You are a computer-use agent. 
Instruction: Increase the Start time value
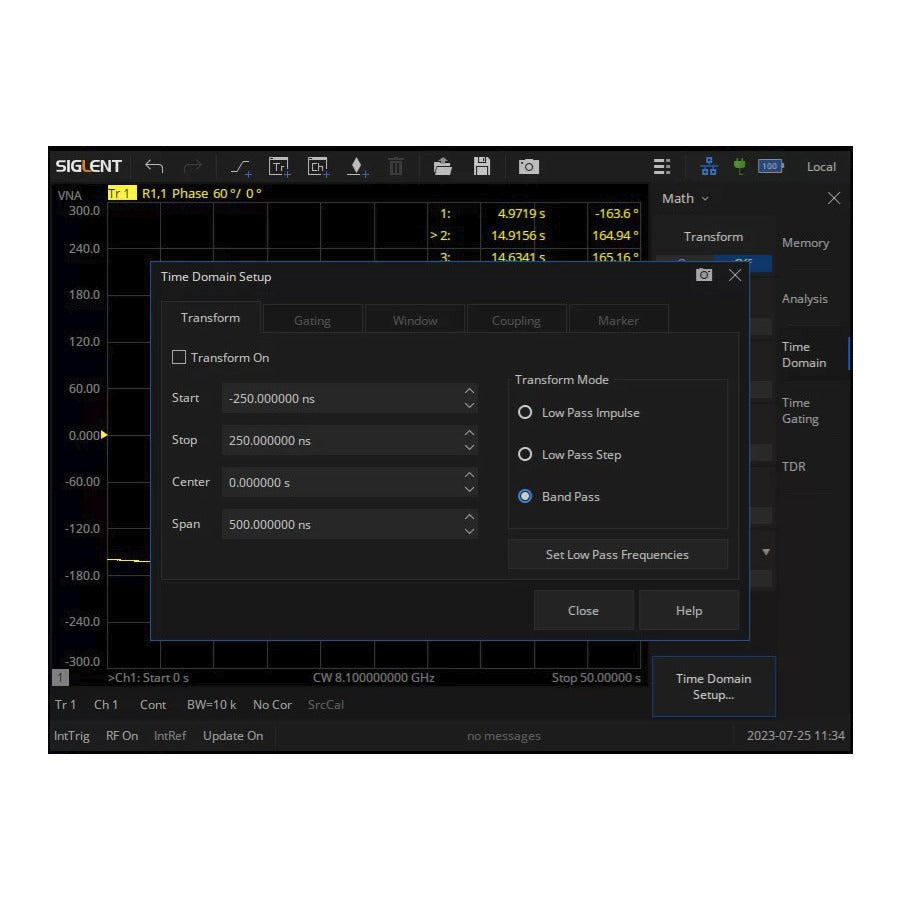point(469,392)
